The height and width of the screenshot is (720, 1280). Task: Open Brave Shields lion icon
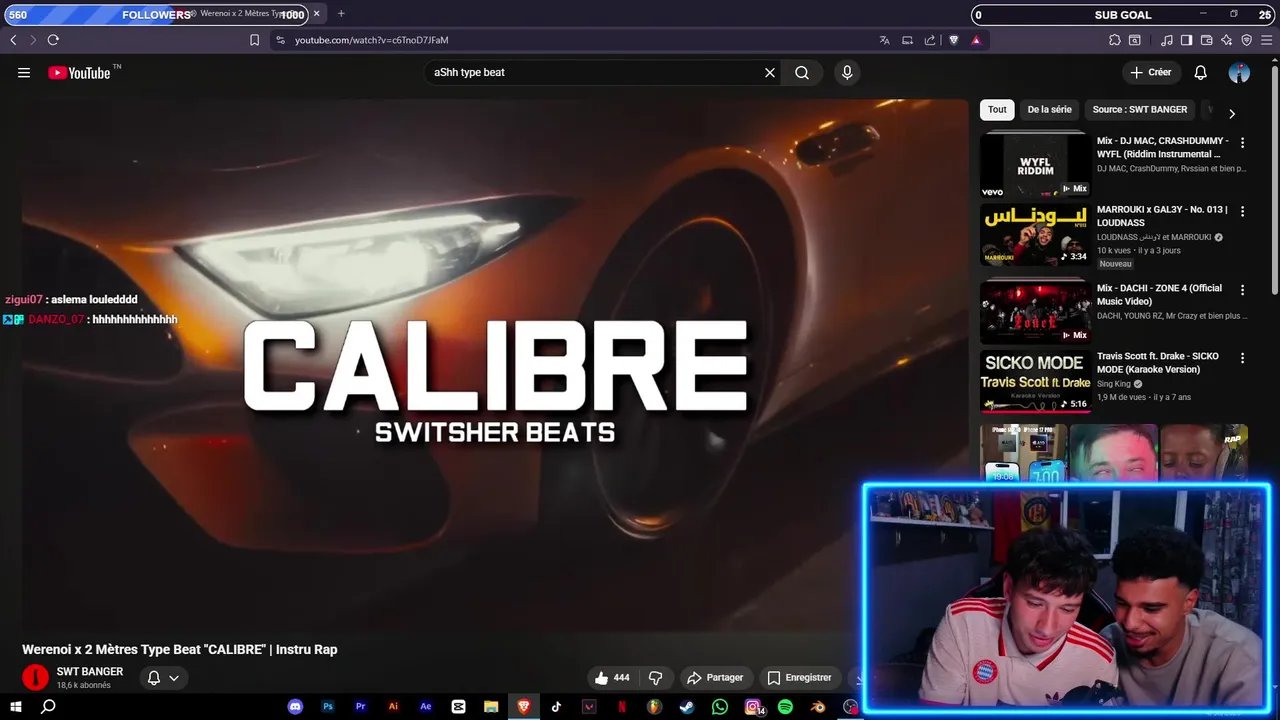pos(953,40)
